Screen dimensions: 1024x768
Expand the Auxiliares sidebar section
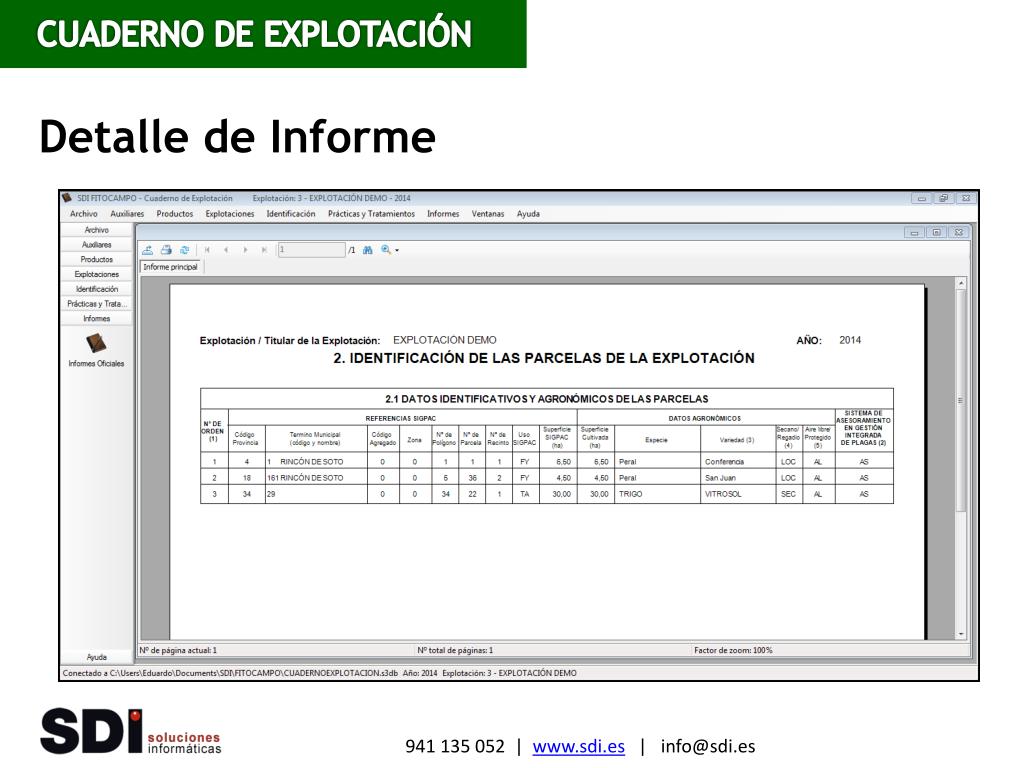pos(97,245)
